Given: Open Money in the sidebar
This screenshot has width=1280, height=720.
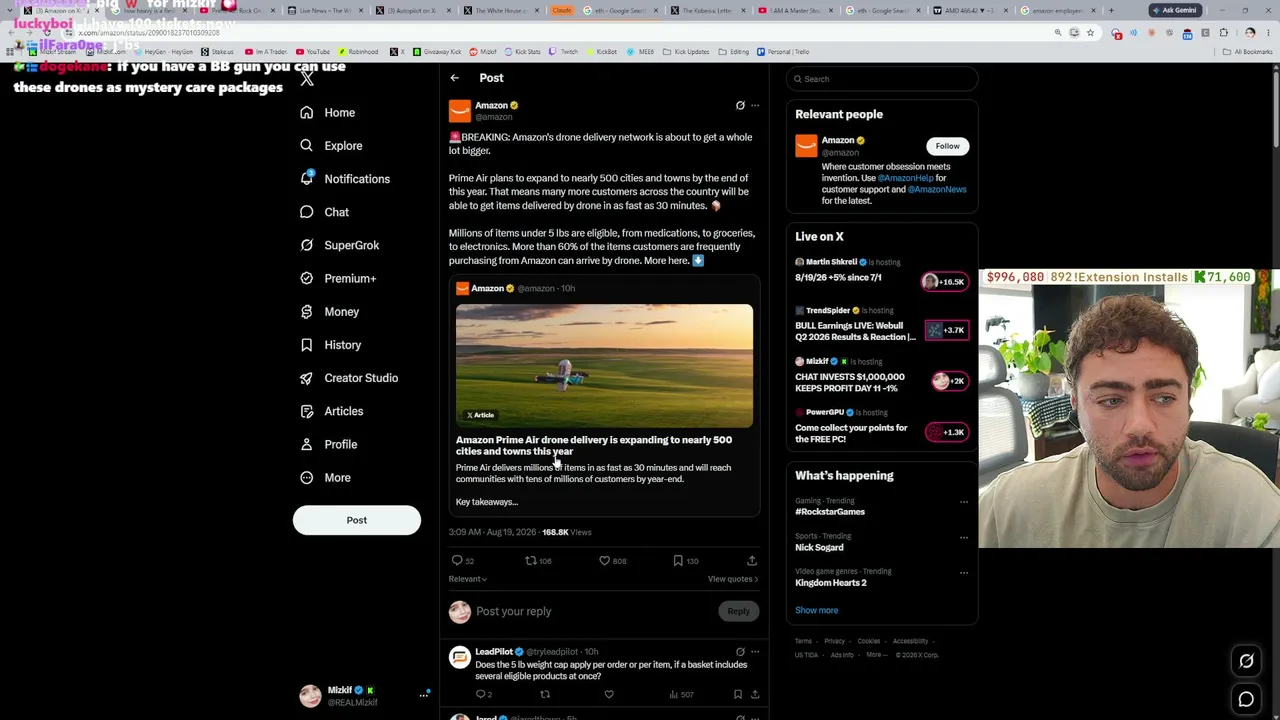Looking at the screenshot, I should pos(330,312).
